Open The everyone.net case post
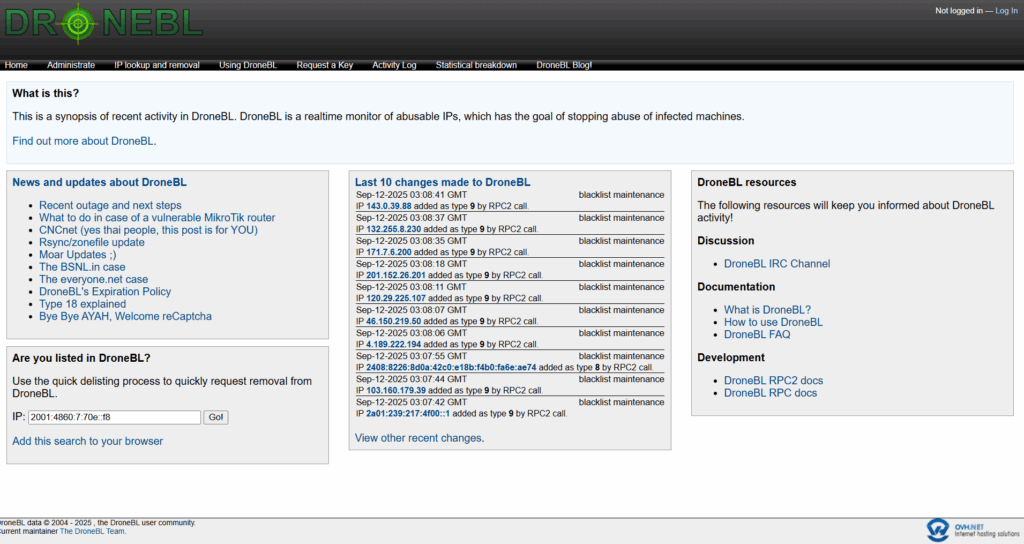The height and width of the screenshot is (544, 1024). [93, 280]
